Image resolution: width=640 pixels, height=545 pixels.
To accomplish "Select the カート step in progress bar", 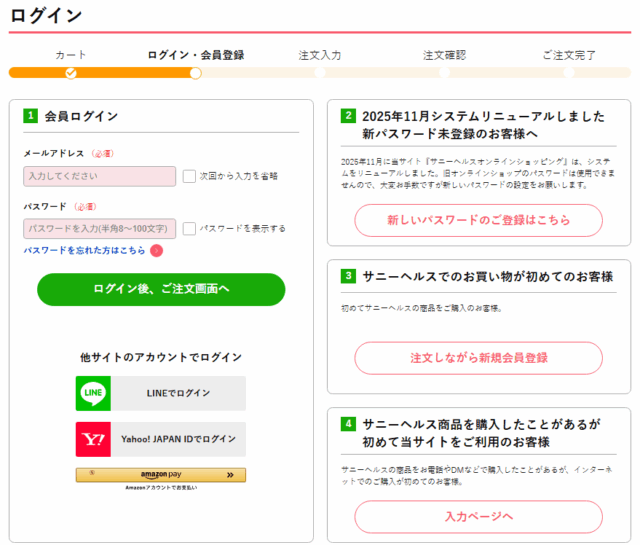I will pos(70,55).
